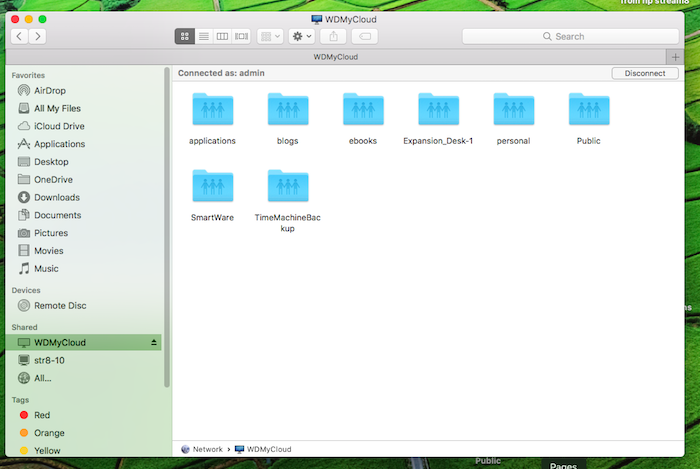The width and height of the screenshot is (700, 469).
Task: Click the Devices section header
Action: coord(26,291)
